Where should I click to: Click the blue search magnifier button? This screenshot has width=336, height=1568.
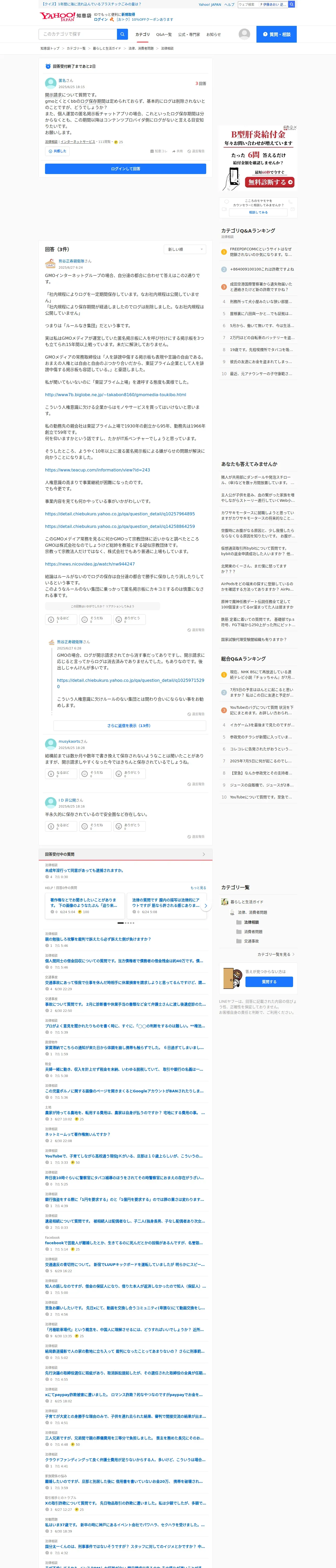point(122,34)
